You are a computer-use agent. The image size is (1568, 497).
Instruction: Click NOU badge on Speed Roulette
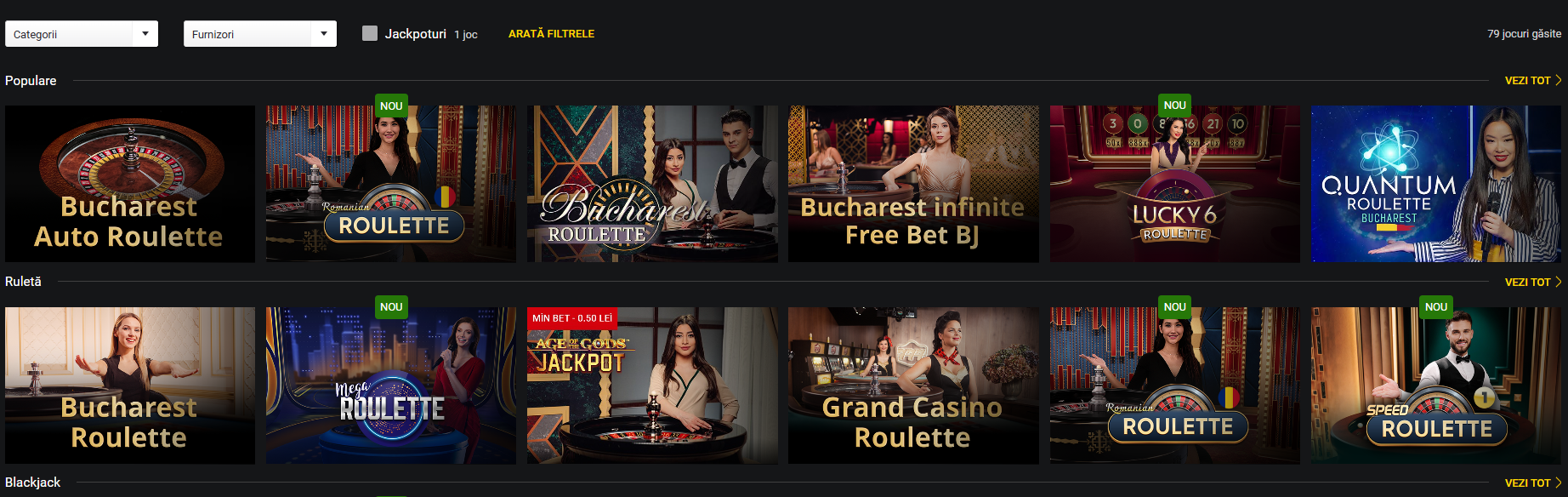coord(1436,307)
